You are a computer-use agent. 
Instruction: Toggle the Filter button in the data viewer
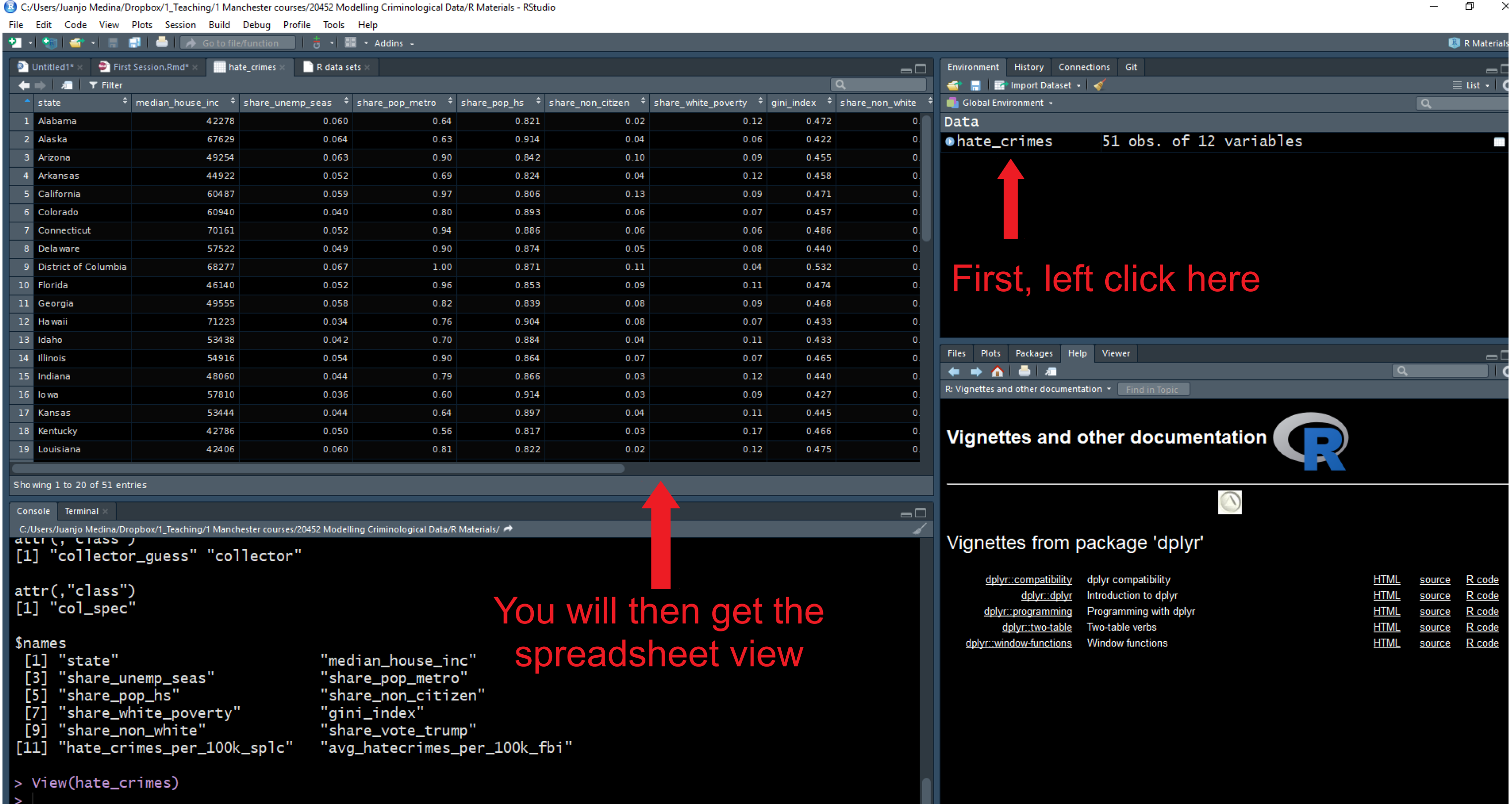click(x=106, y=85)
